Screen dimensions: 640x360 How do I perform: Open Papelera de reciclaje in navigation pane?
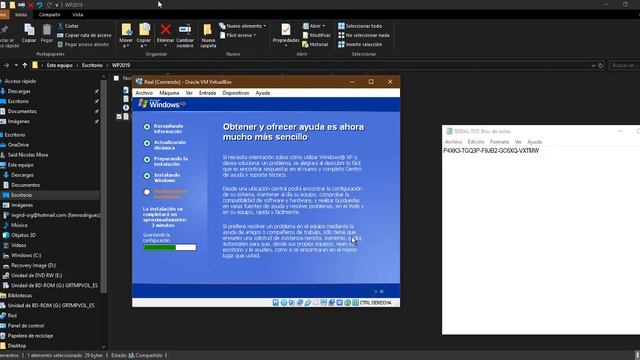[30, 336]
